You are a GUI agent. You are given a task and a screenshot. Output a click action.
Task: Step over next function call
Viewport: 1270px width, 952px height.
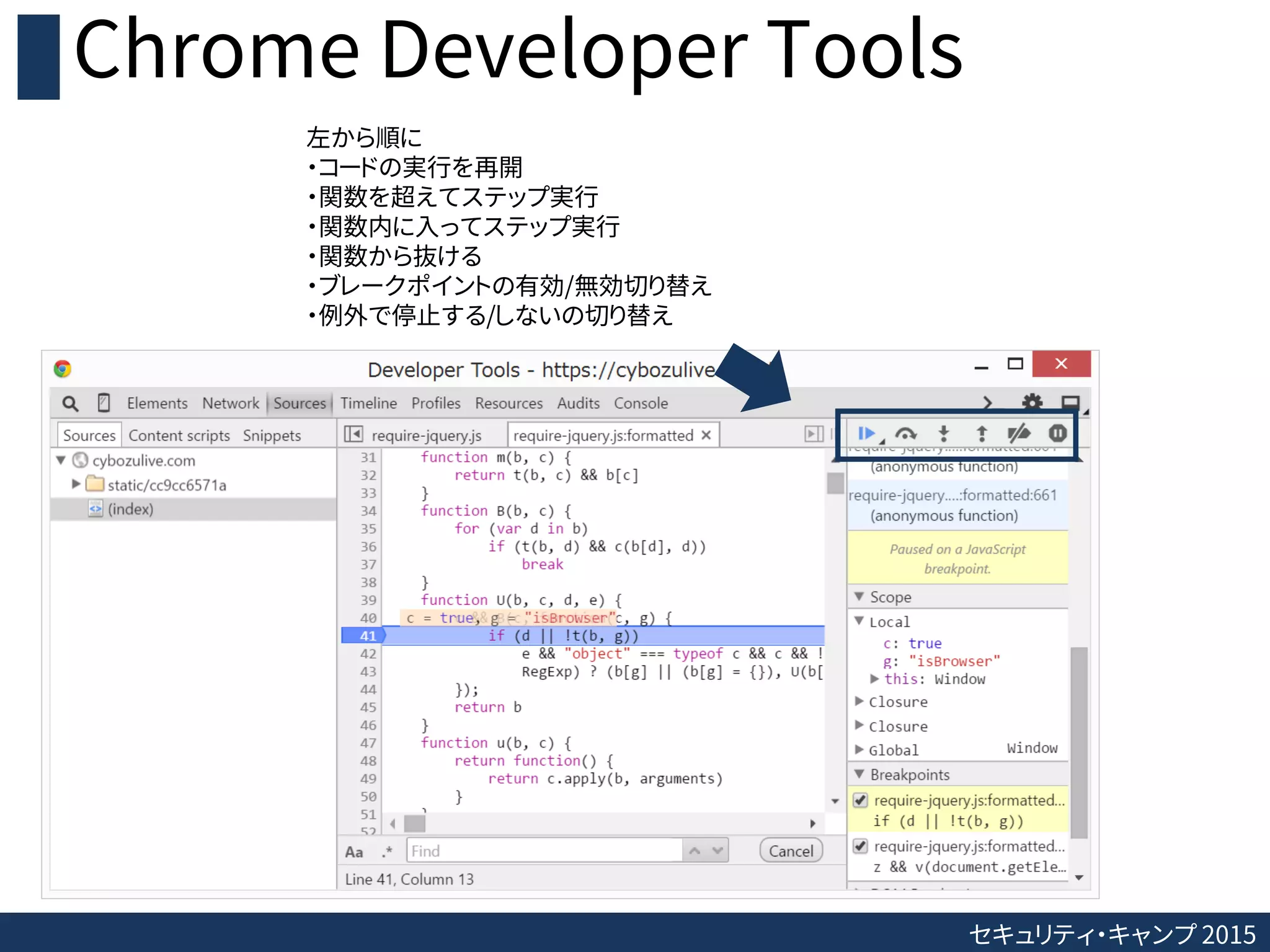[x=905, y=433]
